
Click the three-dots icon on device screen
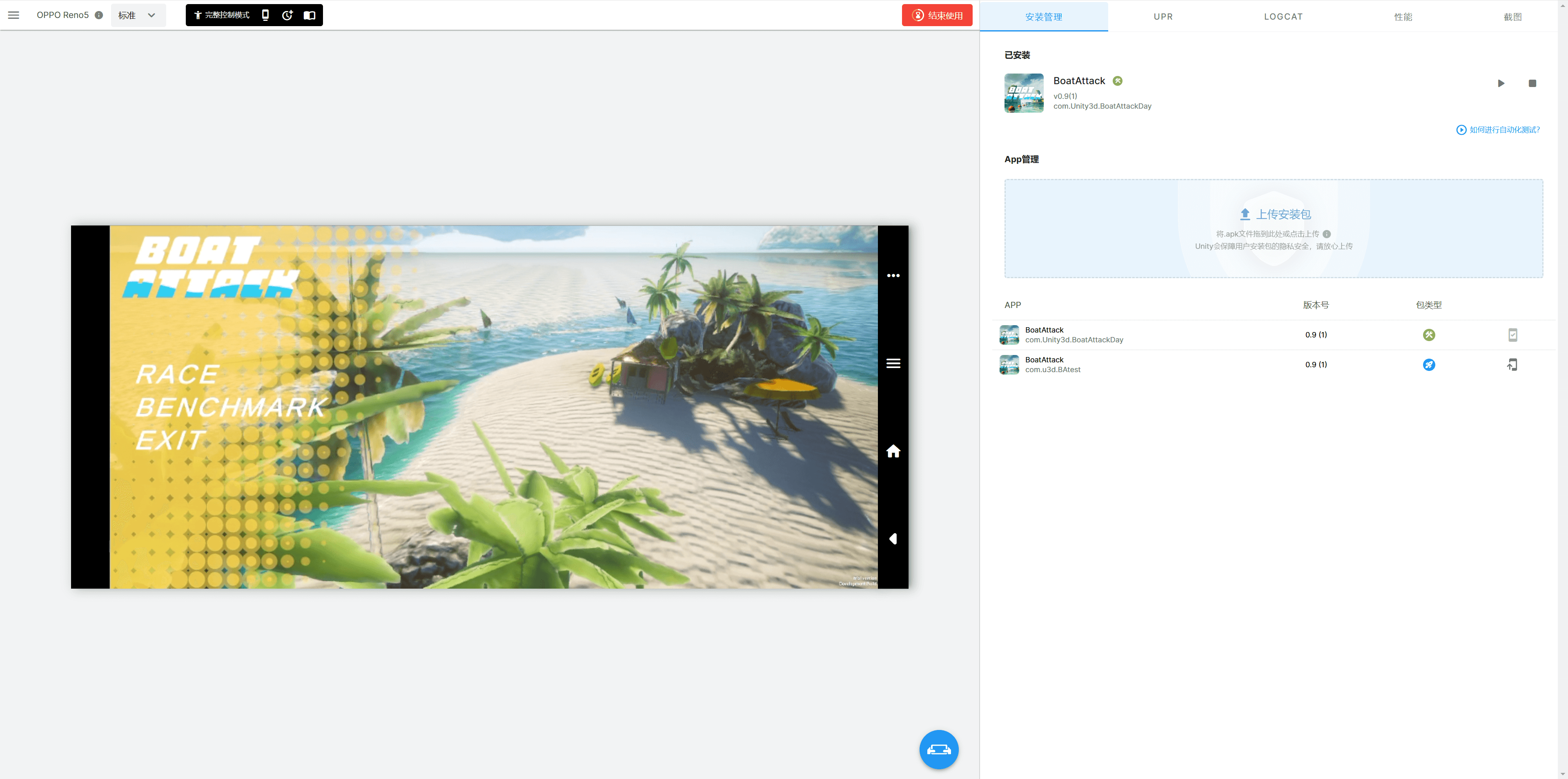tap(893, 275)
